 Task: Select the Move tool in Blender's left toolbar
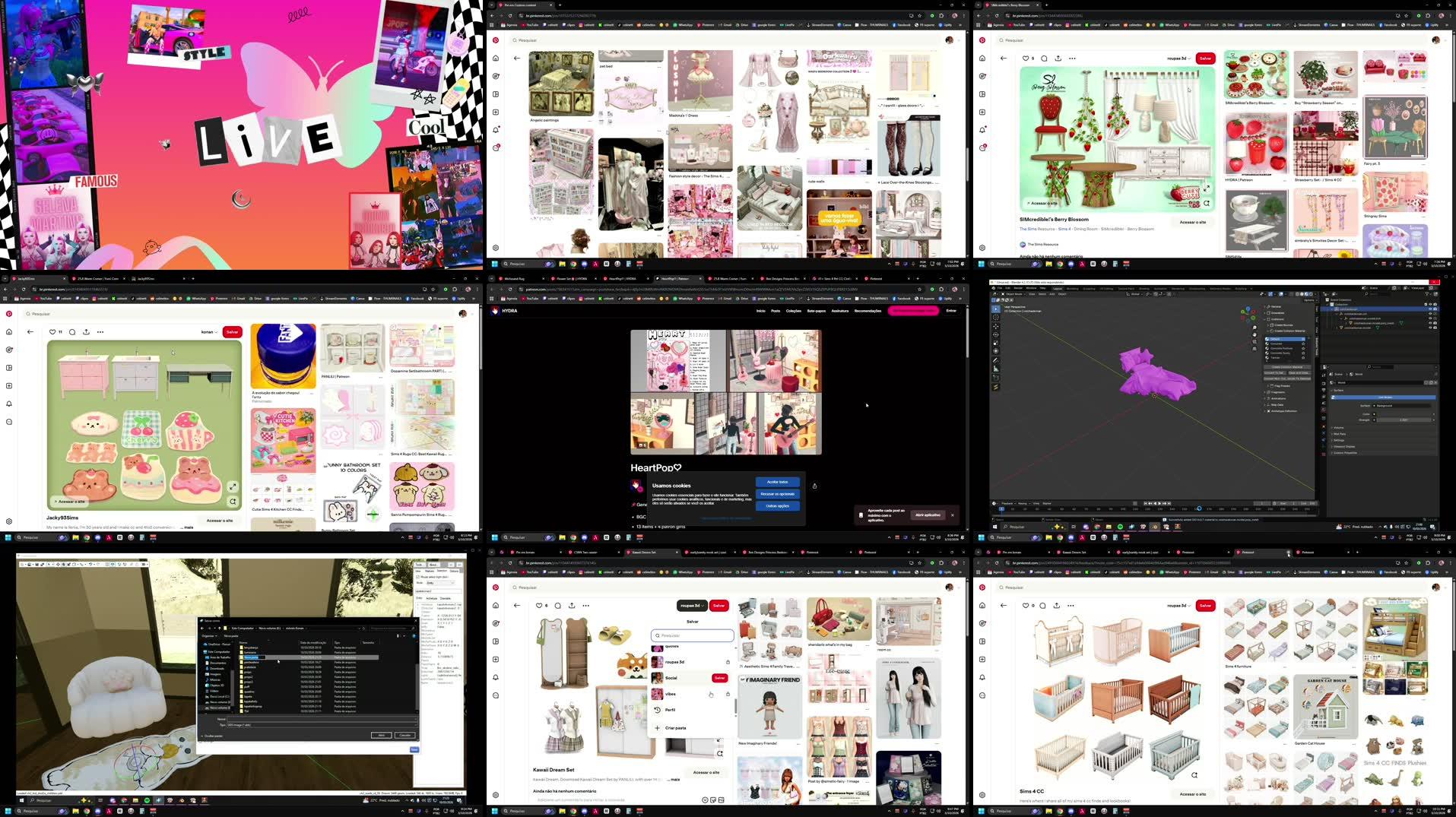(x=996, y=326)
